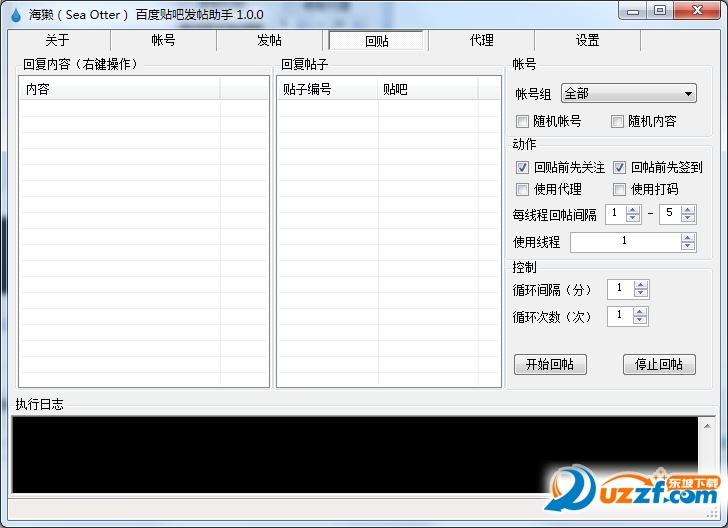Switch to the 代理 tab
728x528 pixels.
tap(481, 40)
